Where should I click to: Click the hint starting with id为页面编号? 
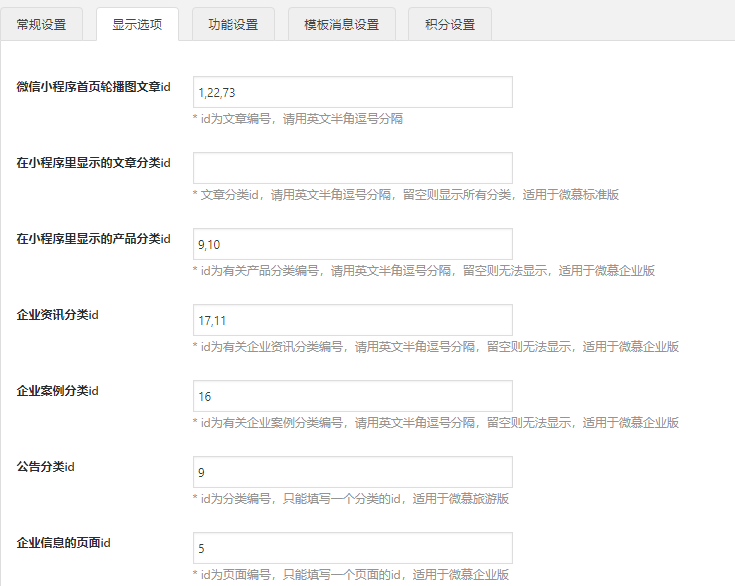[x=351, y=574]
